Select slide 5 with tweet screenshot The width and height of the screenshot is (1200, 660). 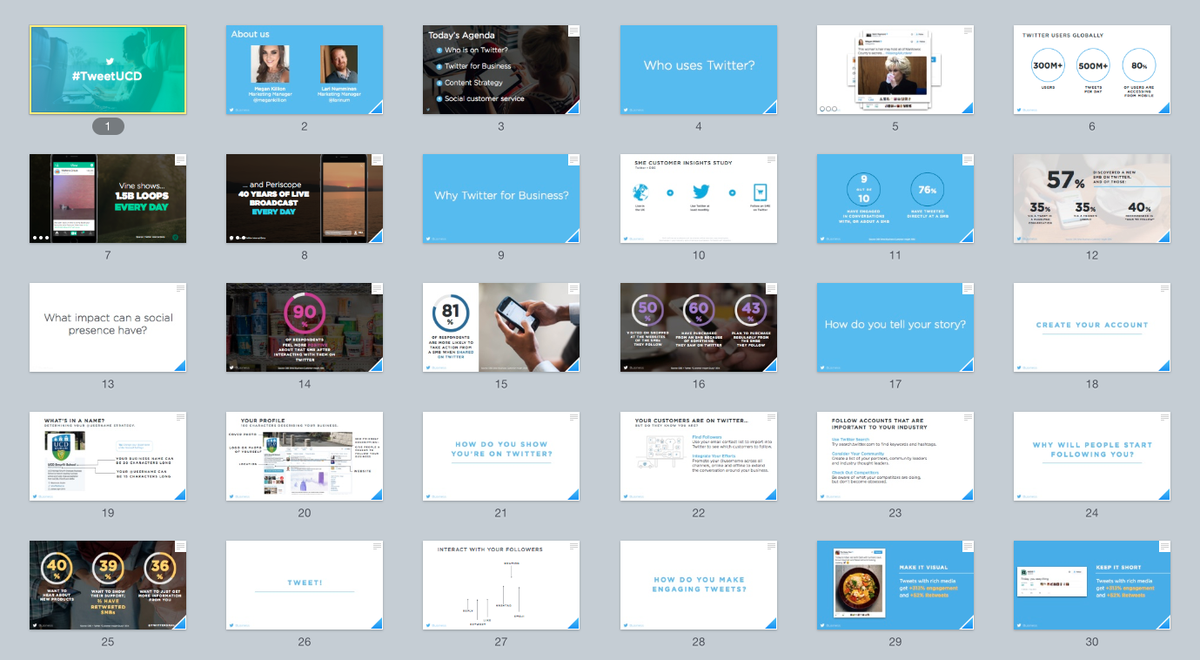[895, 70]
